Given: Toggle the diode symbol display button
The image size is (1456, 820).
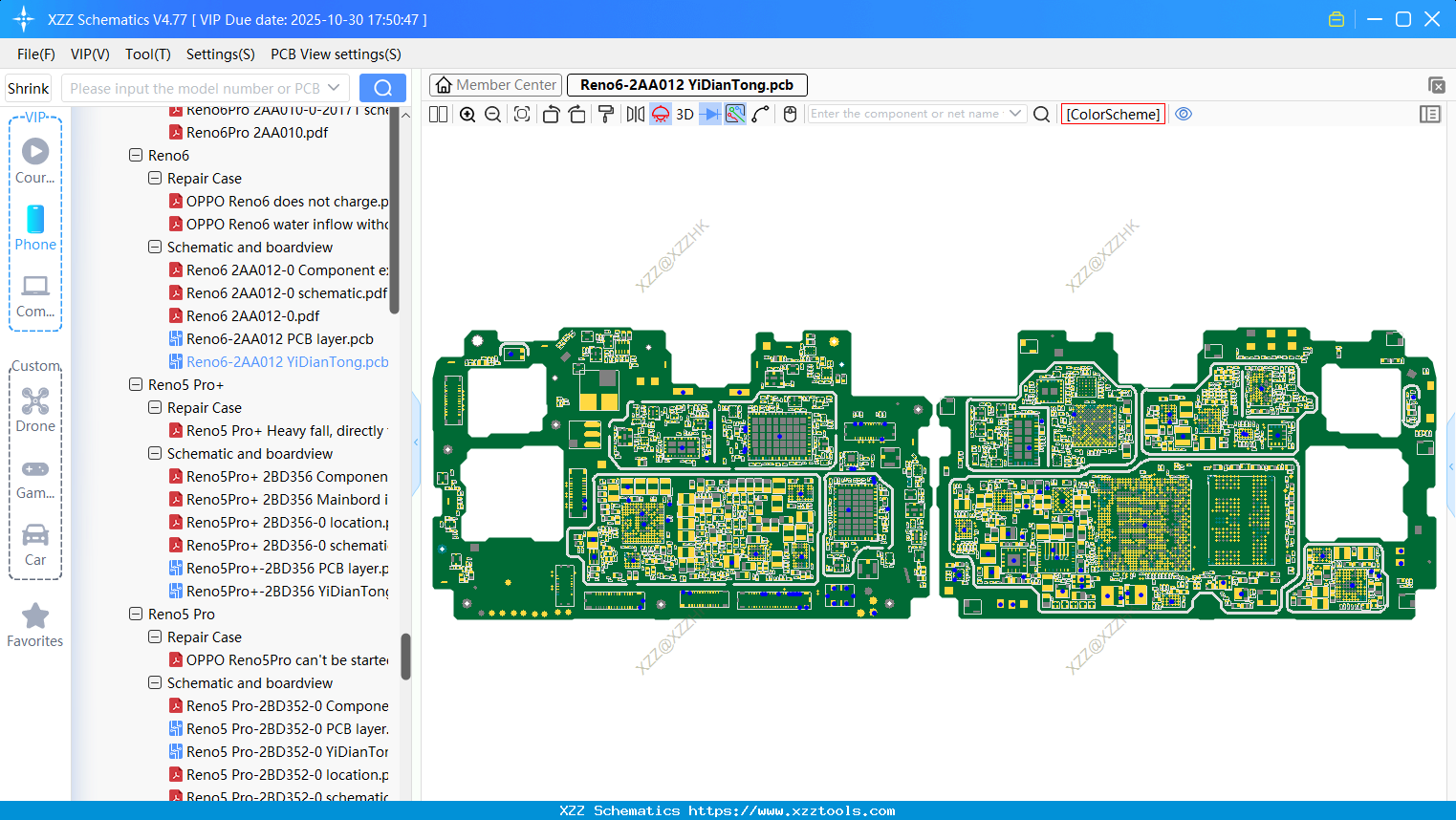Looking at the screenshot, I should click(x=710, y=115).
